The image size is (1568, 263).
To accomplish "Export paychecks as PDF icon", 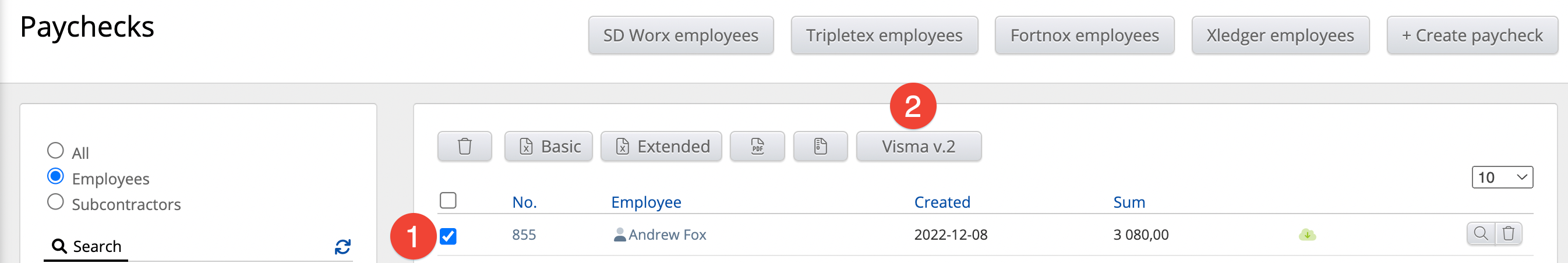I will click(757, 147).
